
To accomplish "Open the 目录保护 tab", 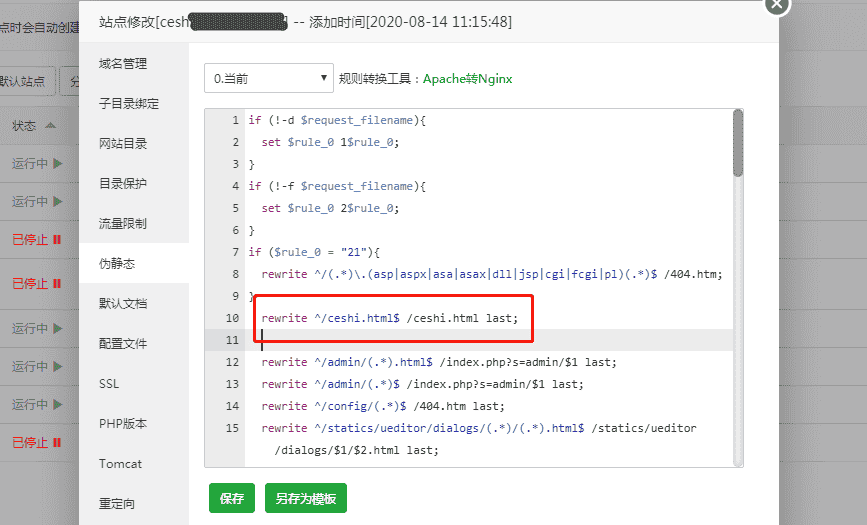I will coord(123,184).
